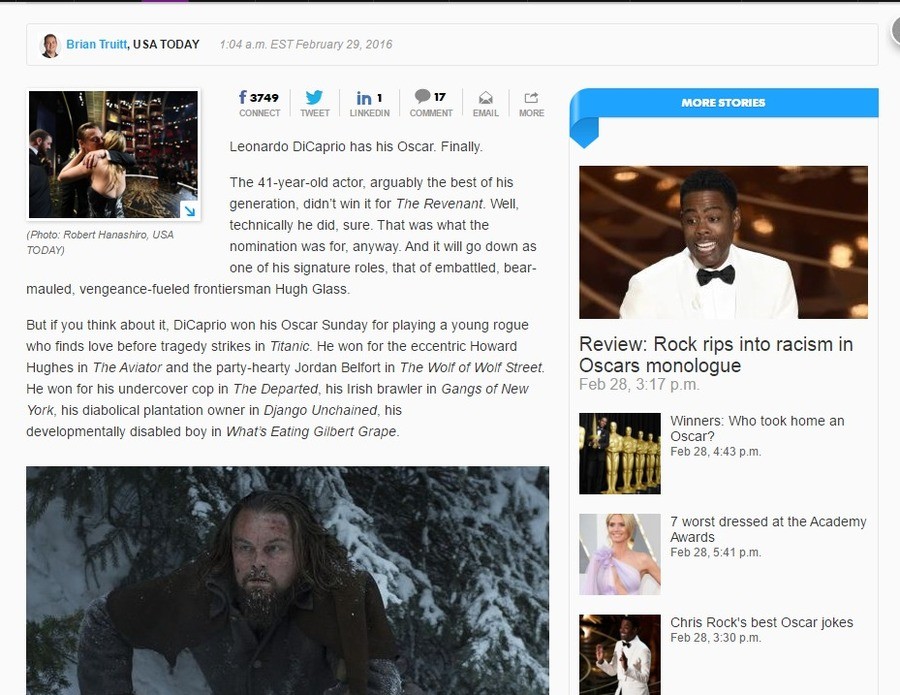
Task: Click 'What's Eating Gilbert Grape' italic title
Action: point(311,432)
